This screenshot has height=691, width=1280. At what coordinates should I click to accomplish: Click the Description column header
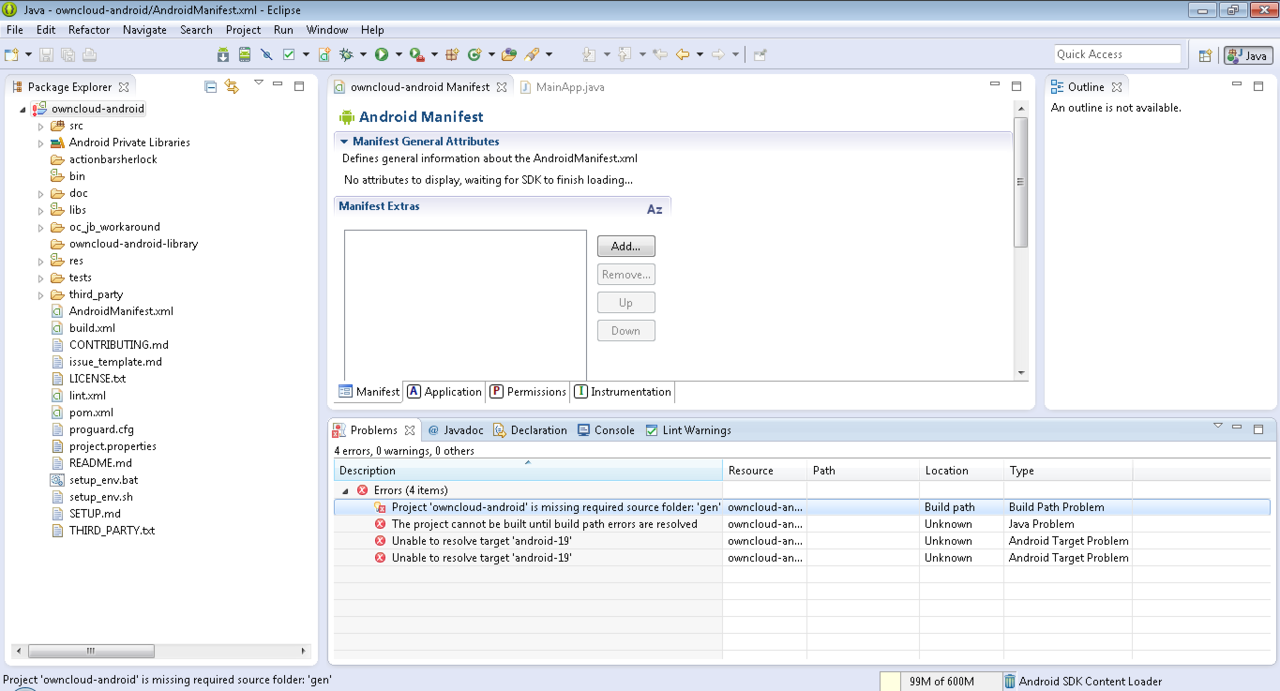pyautogui.click(x=528, y=470)
